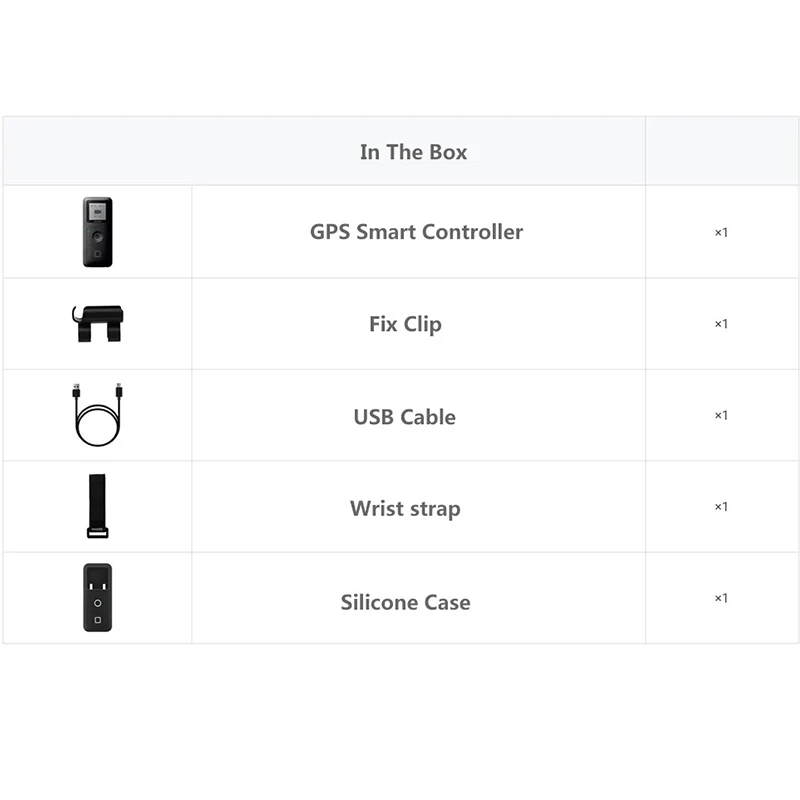Click the "In The Box" table header
Image resolution: width=800 pixels, height=800 pixels.
click(x=413, y=152)
